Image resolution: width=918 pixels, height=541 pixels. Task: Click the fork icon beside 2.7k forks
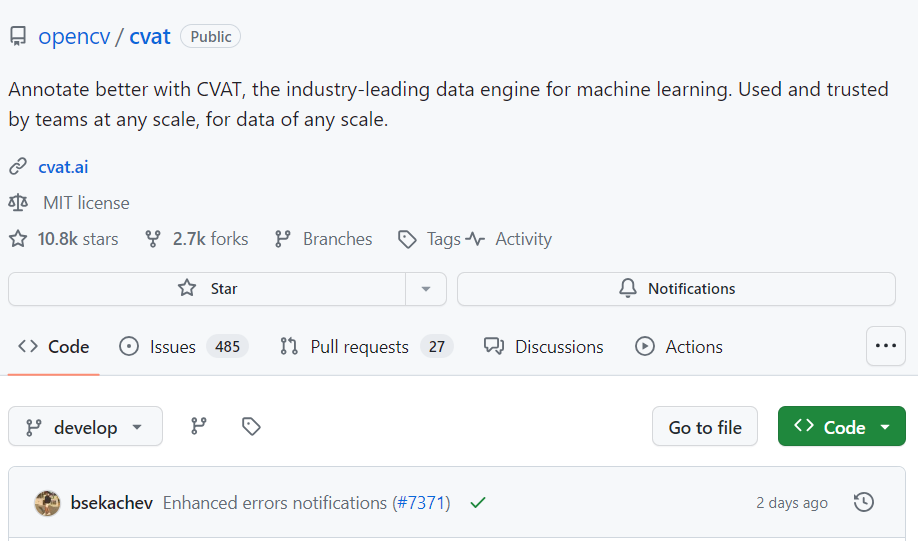pos(153,239)
